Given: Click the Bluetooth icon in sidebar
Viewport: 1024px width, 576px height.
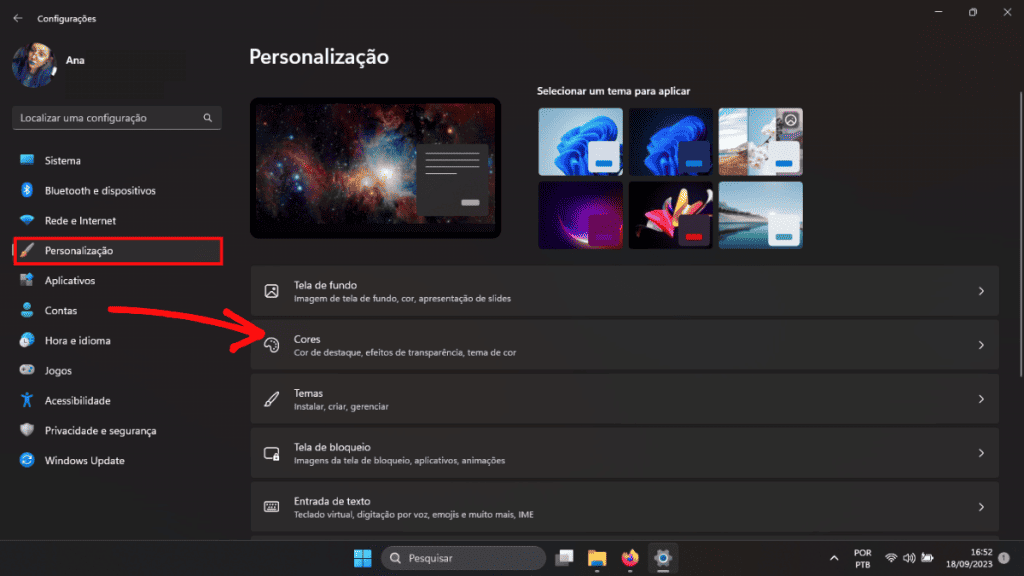Looking at the screenshot, I should pyautogui.click(x=27, y=190).
